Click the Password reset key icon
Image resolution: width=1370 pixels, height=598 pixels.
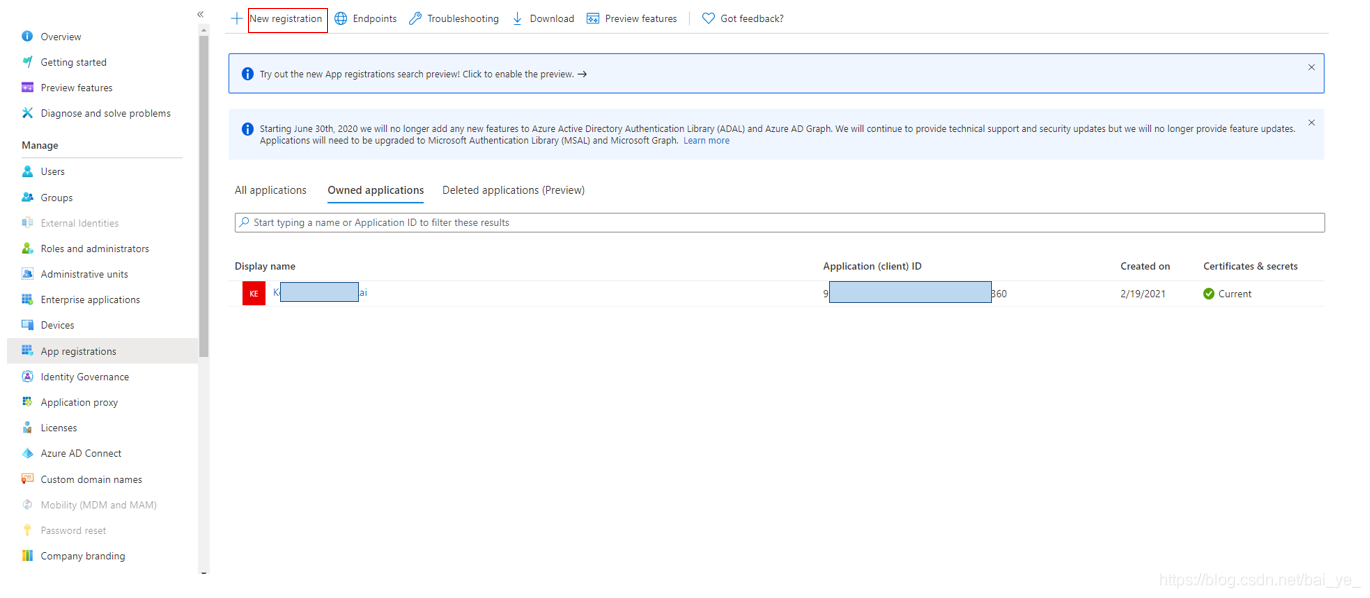[x=28, y=530]
